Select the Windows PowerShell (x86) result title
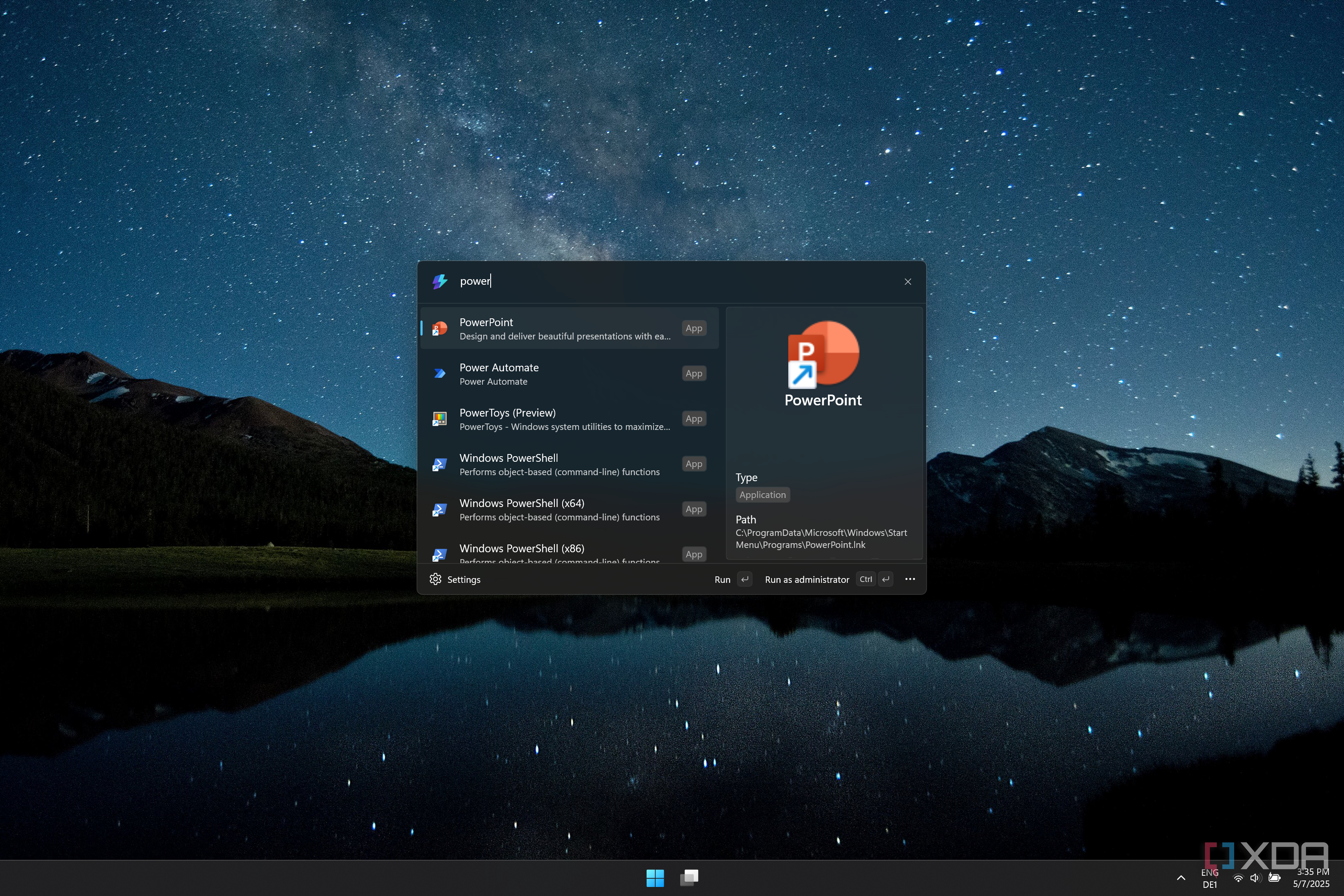The image size is (1344, 896). point(522,548)
